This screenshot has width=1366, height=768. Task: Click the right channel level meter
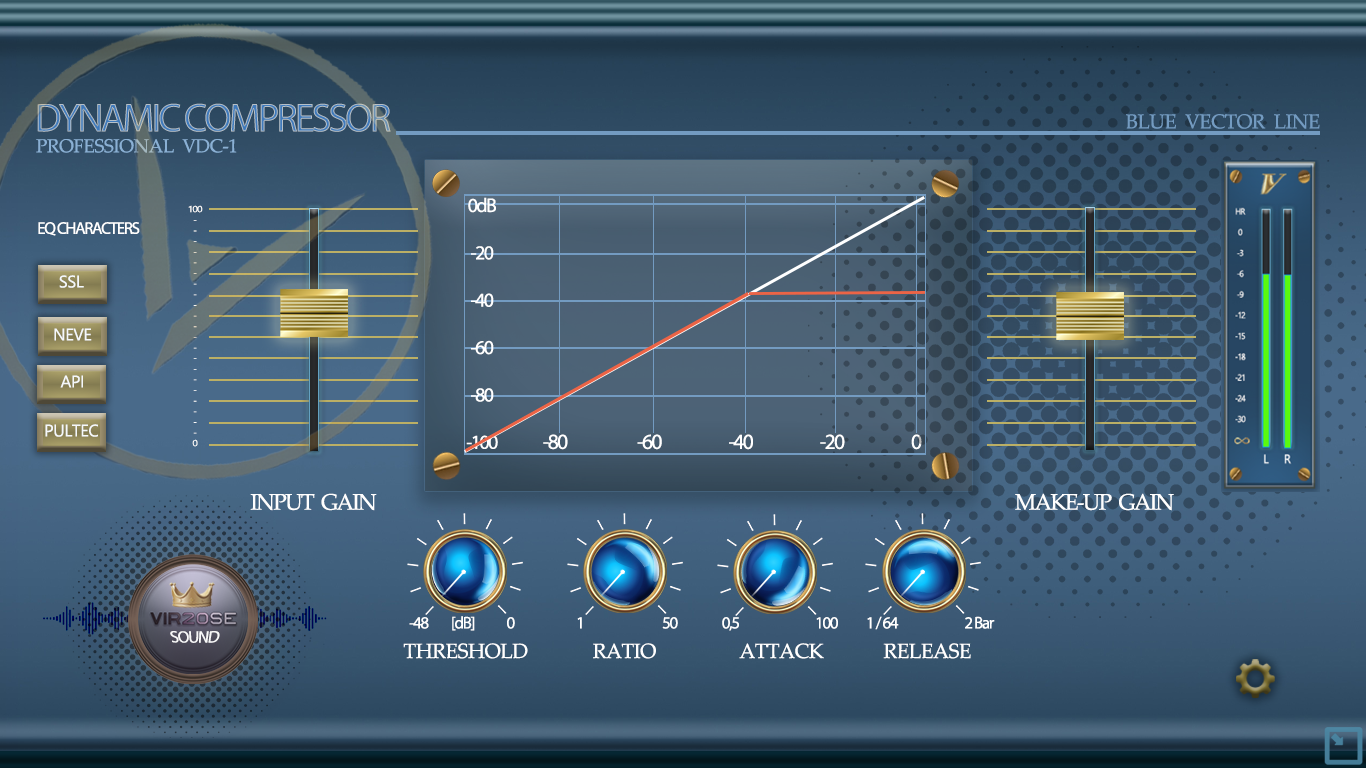1288,328
